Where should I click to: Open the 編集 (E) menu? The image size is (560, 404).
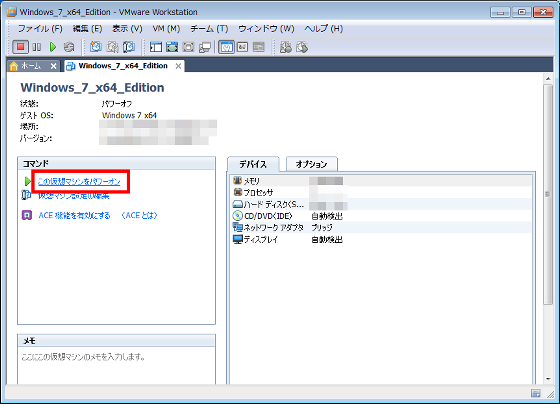click(88, 29)
